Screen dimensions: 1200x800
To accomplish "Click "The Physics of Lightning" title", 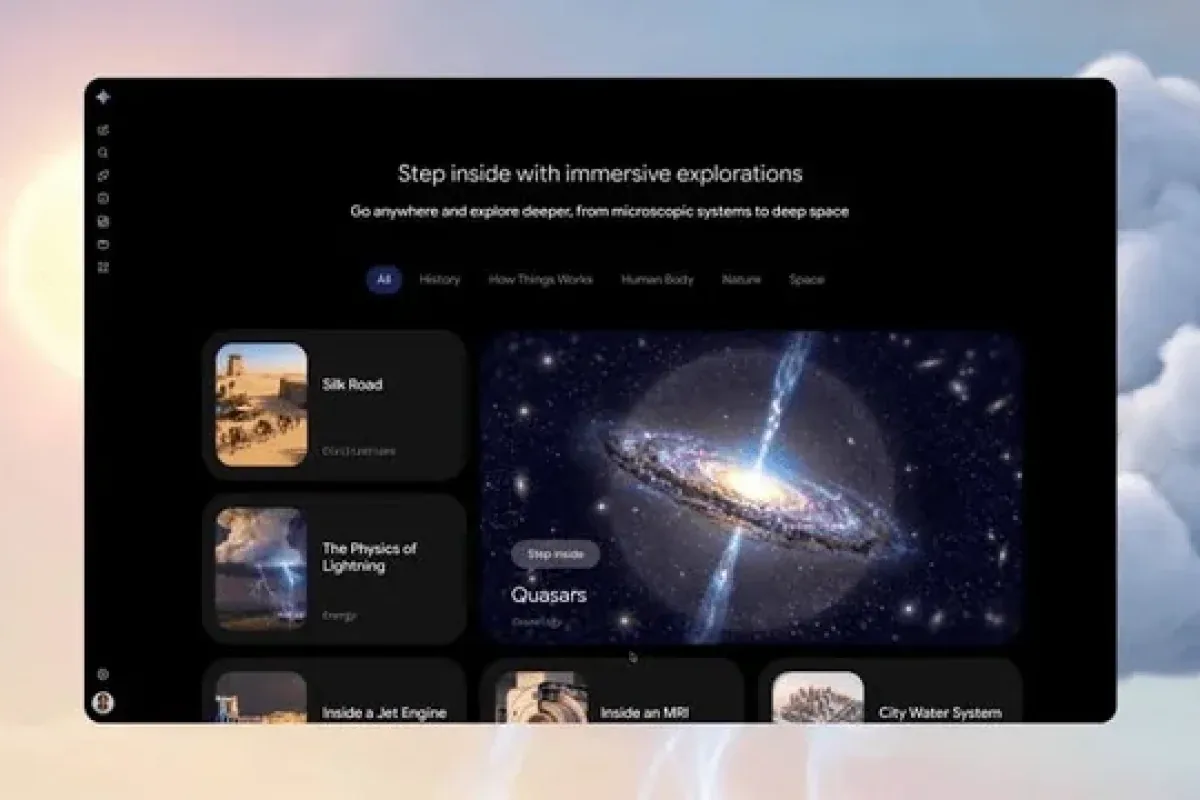I will pyautogui.click(x=369, y=557).
